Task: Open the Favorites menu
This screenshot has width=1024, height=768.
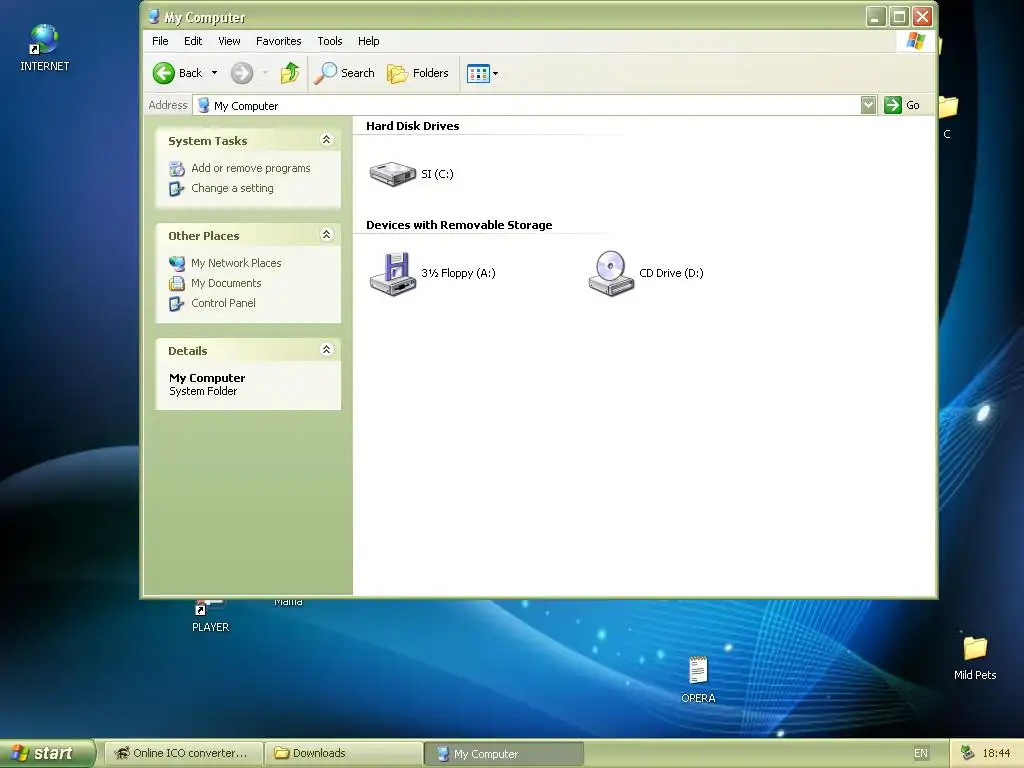Action: click(x=279, y=41)
